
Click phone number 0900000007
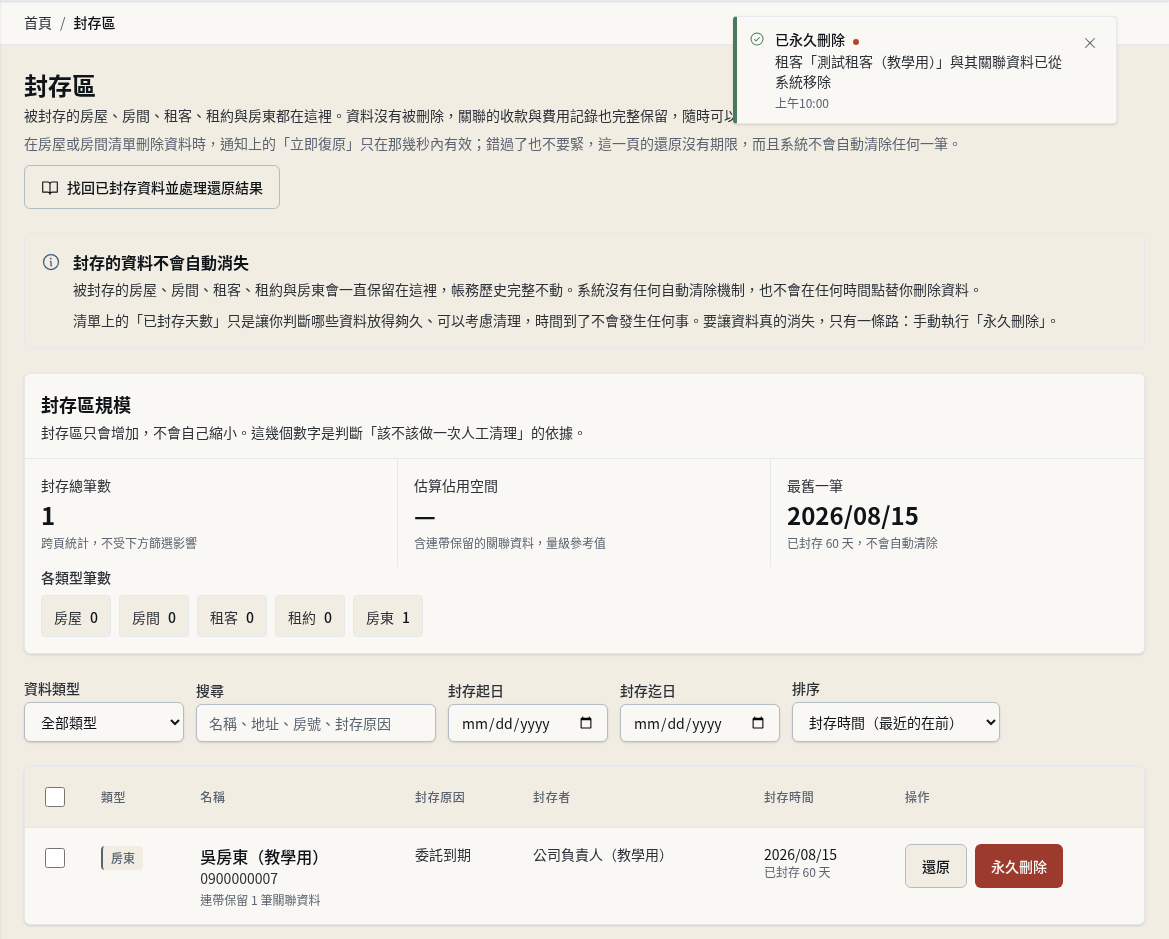[239, 879]
